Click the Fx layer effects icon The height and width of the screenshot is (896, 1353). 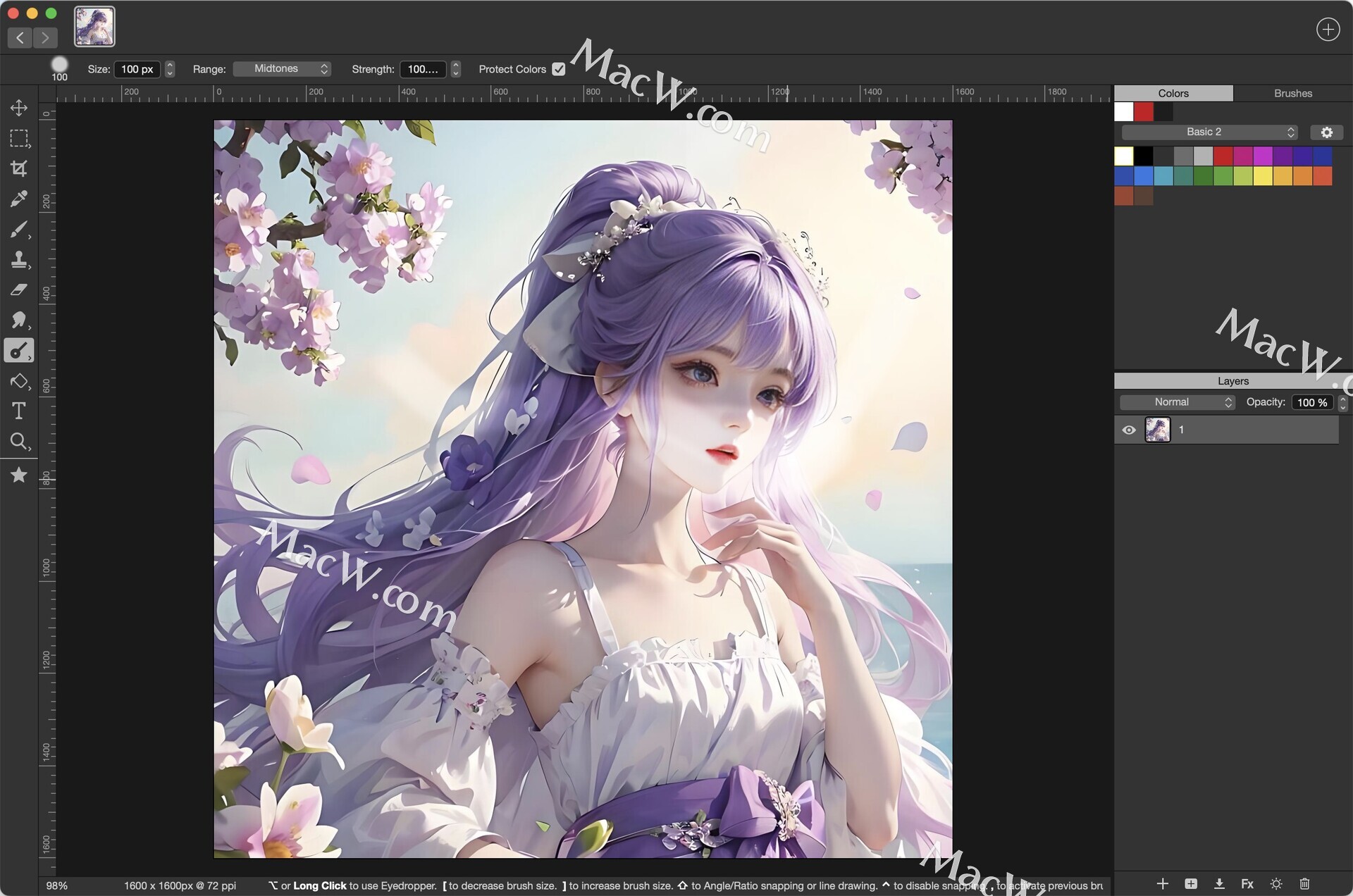[x=1247, y=883]
